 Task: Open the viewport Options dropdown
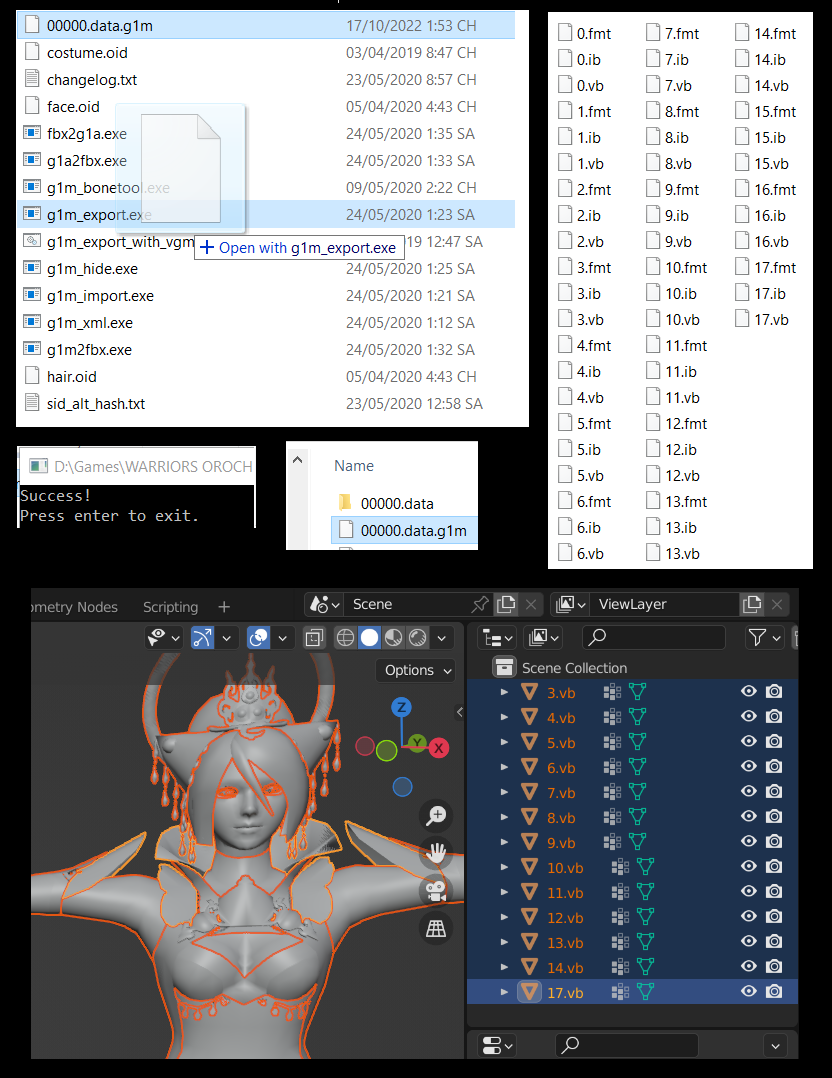415,670
